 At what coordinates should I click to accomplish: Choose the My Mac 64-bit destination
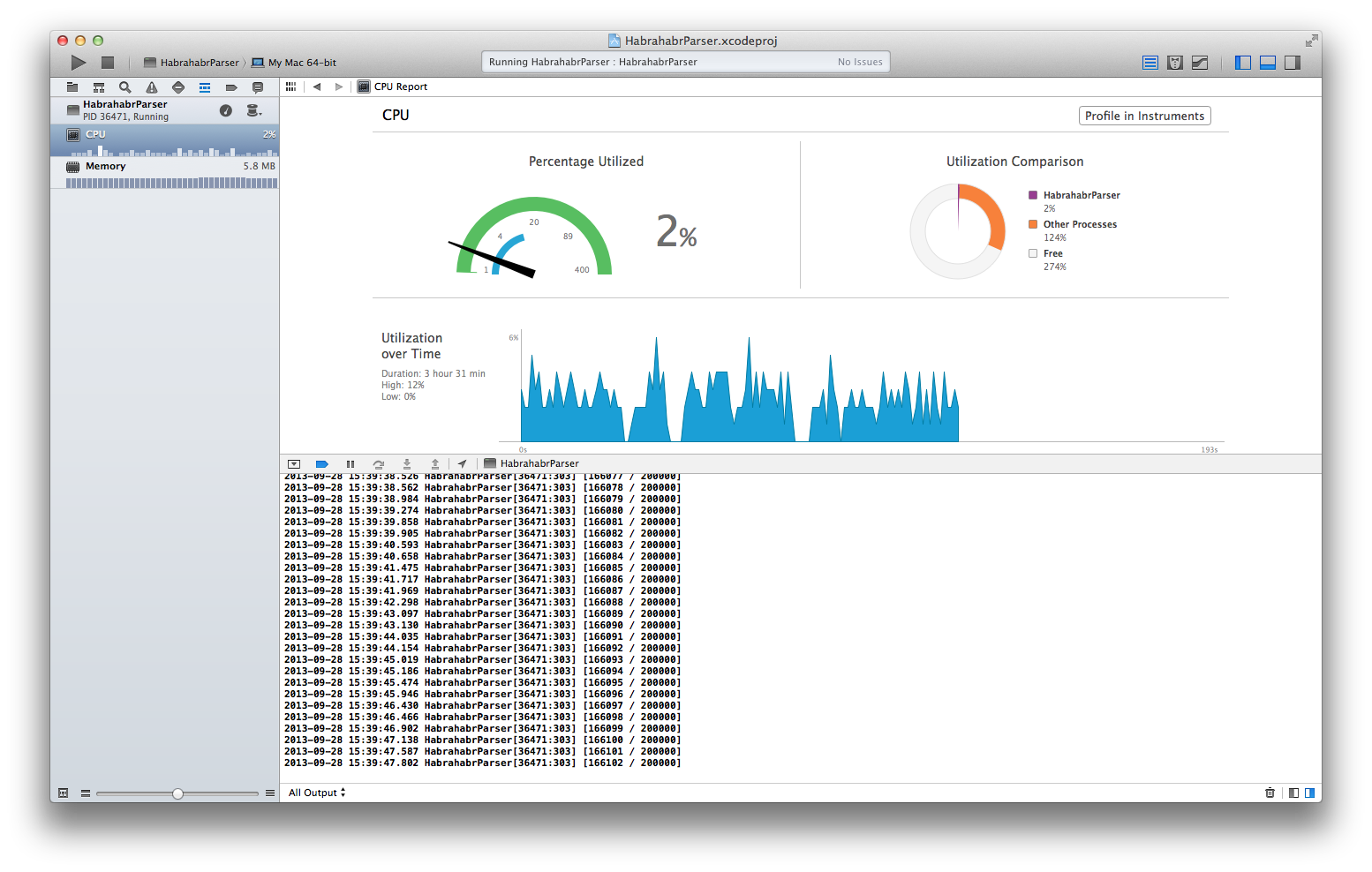(294, 63)
